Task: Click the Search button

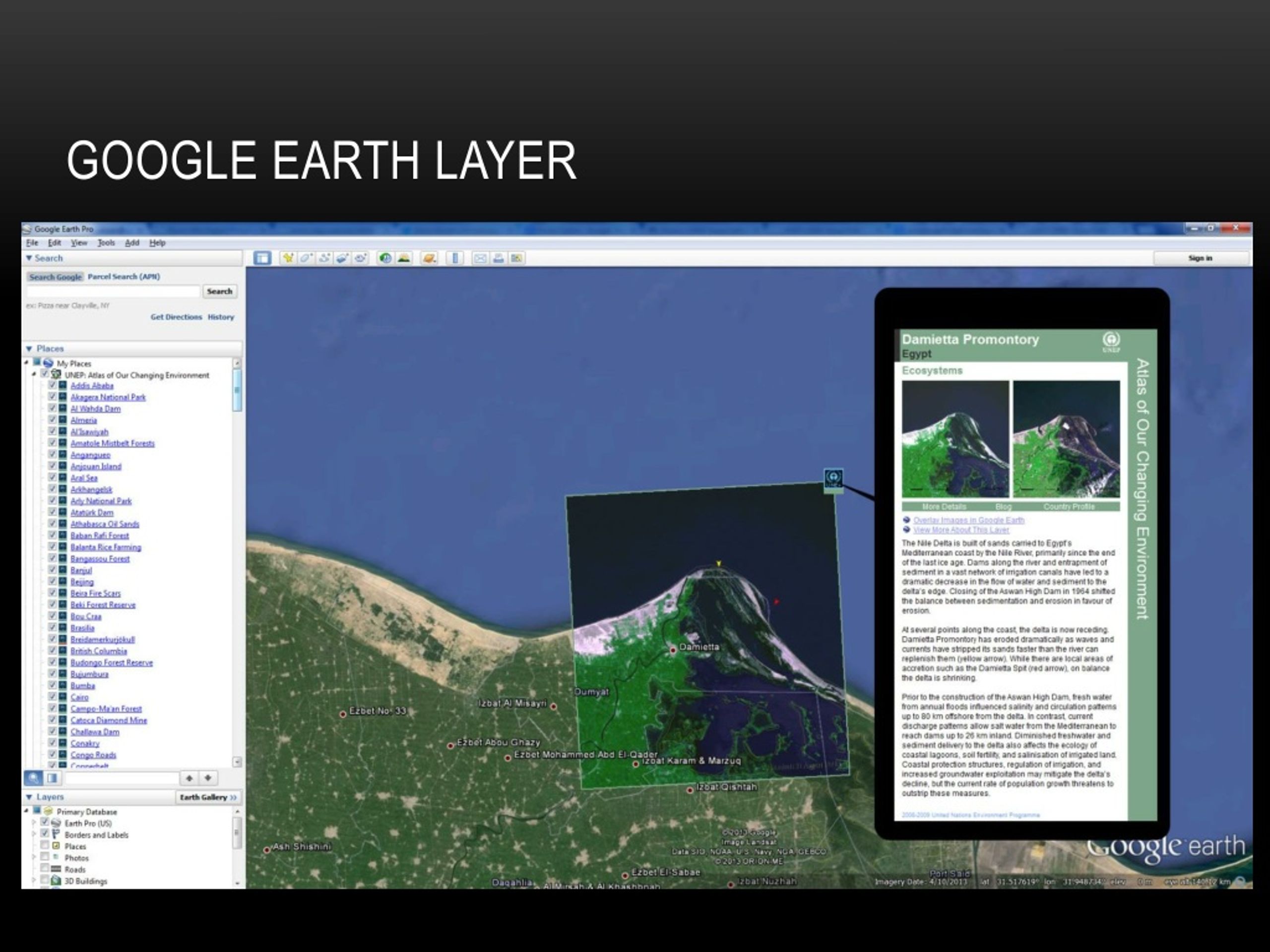Action: tap(219, 292)
